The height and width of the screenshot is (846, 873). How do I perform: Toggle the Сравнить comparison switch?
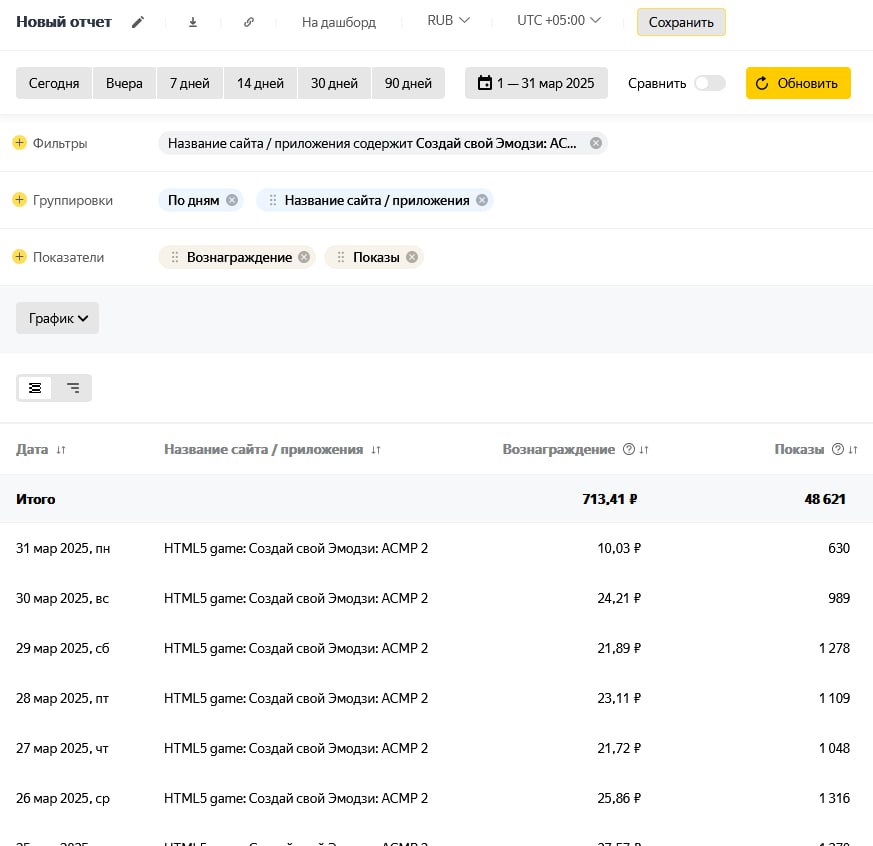[709, 83]
